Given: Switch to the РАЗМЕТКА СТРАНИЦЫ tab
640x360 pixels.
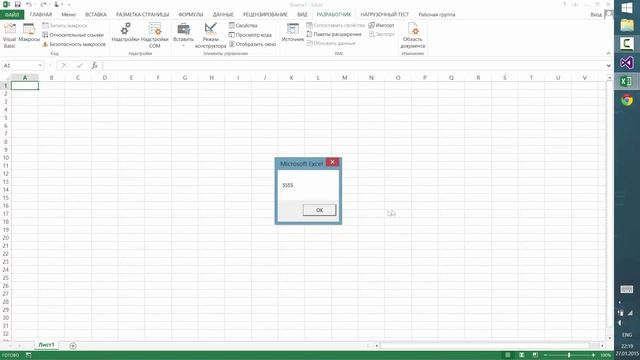Looking at the screenshot, I should pos(142,14).
